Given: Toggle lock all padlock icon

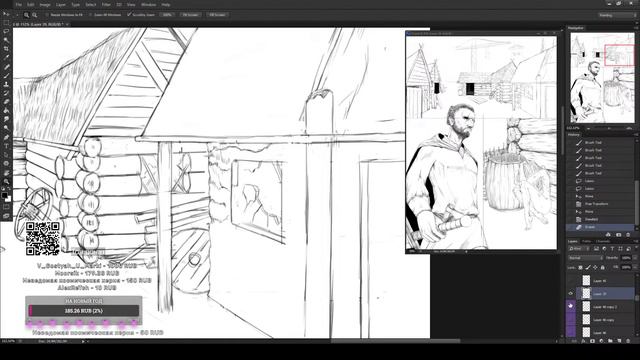Looking at the screenshot, I should click(x=602, y=267).
